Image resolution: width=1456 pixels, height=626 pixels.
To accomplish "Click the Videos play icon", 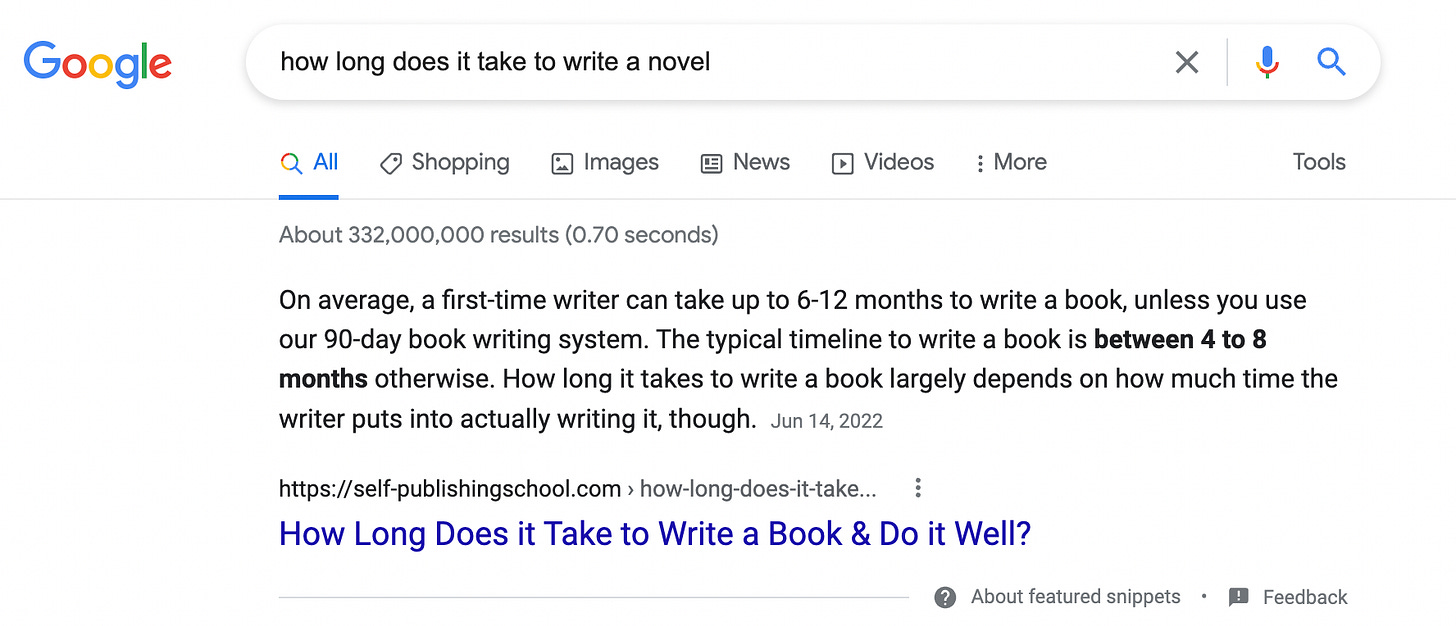I will [x=843, y=162].
